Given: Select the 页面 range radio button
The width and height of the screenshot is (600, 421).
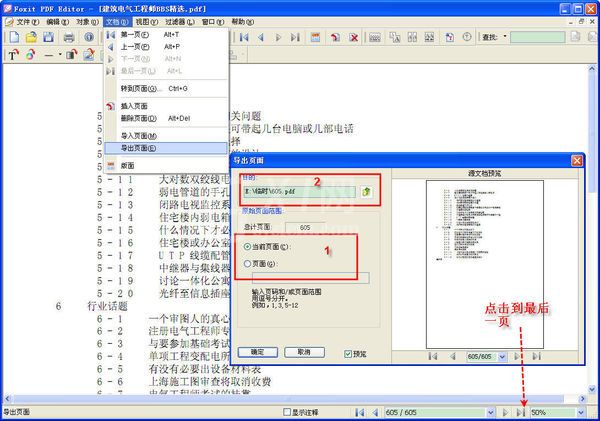Looking at the screenshot, I should (247, 264).
